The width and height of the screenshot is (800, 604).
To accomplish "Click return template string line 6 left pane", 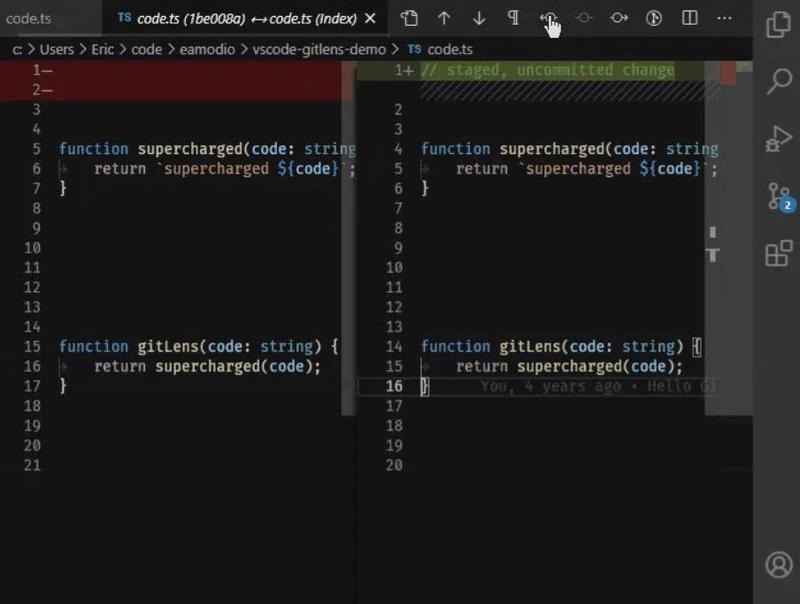I will (x=224, y=169).
